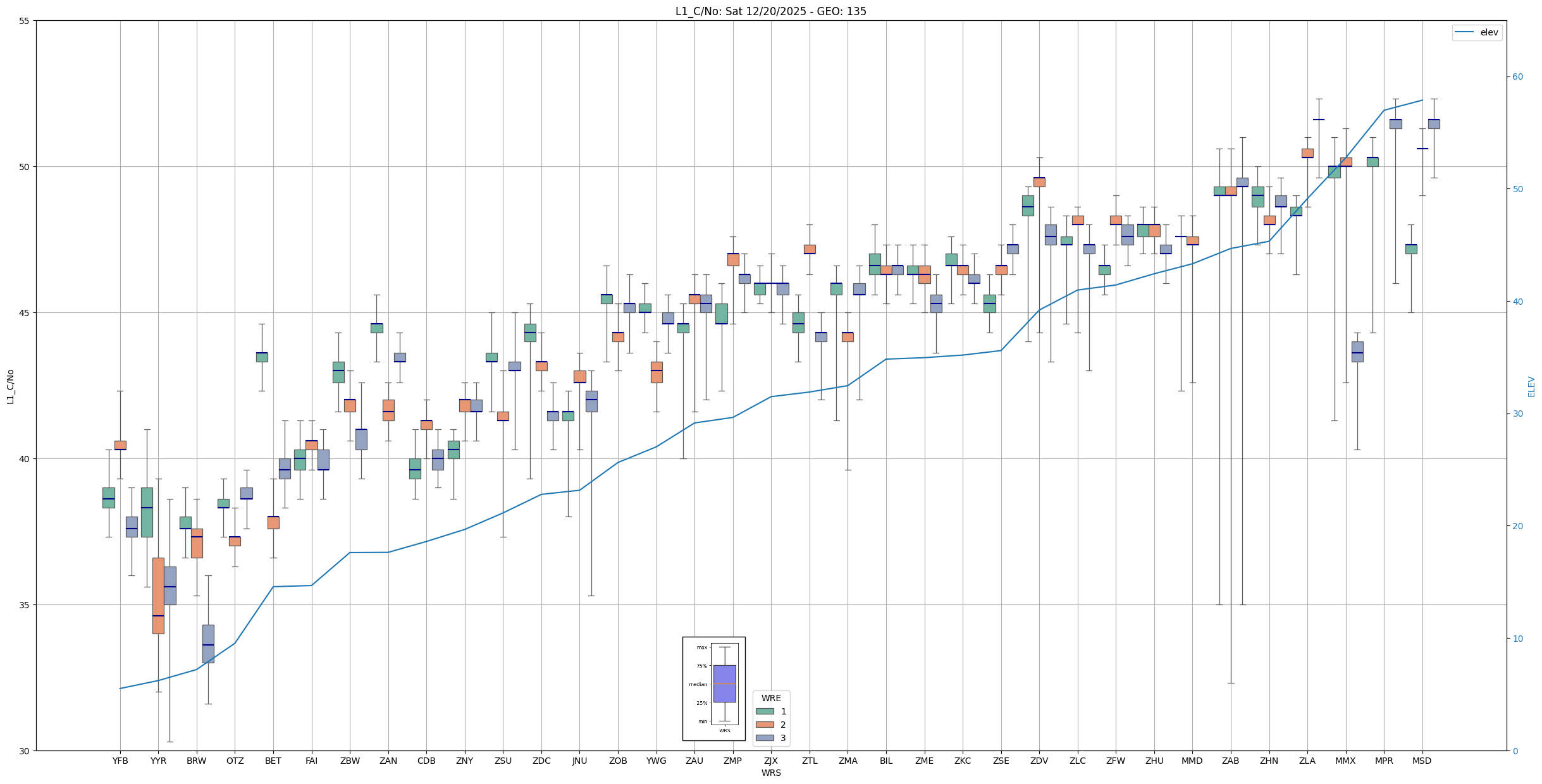Click the 55 tick on left axis
1542x784 pixels.
tap(25, 21)
